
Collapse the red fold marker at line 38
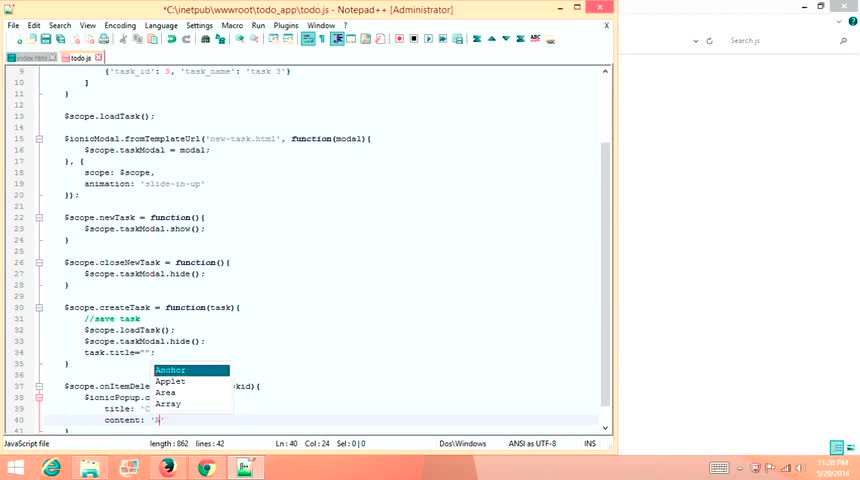pyautogui.click(x=39, y=398)
